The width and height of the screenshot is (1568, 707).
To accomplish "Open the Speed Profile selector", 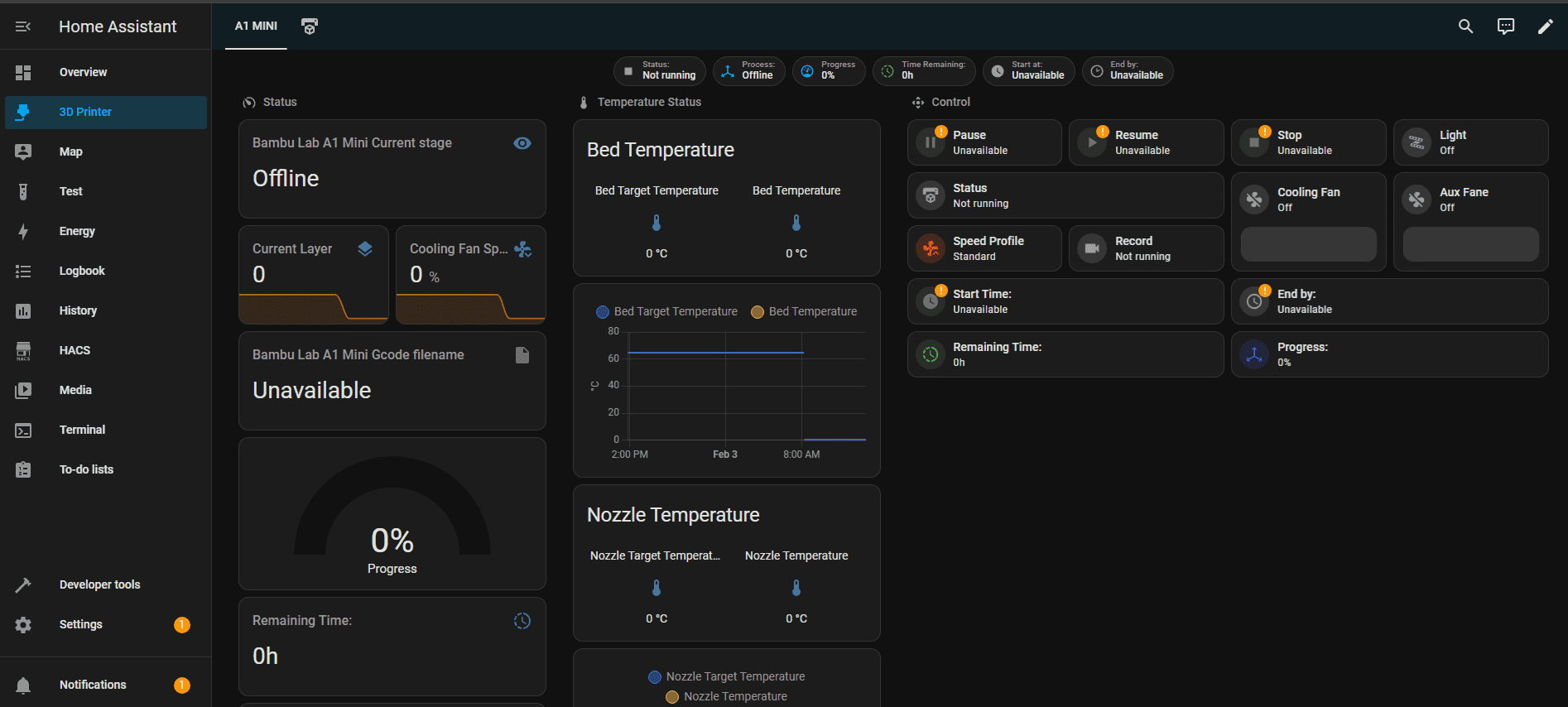I will click(x=984, y=248).
